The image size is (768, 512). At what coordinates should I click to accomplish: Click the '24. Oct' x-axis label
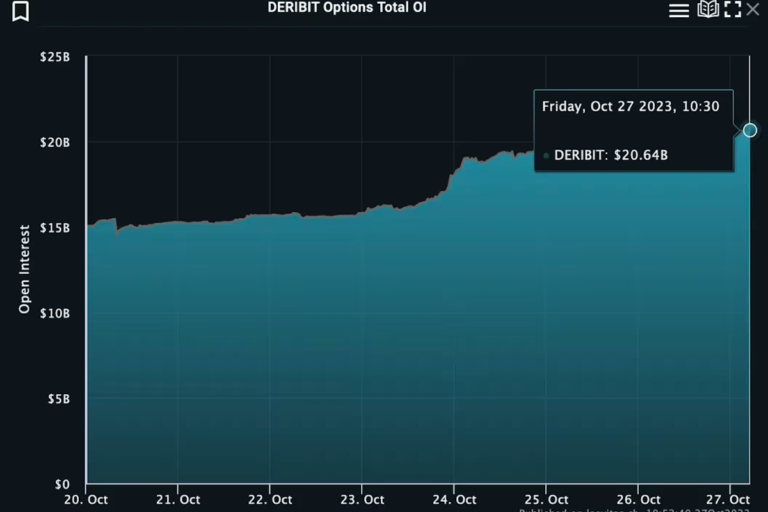click(454, 500)
